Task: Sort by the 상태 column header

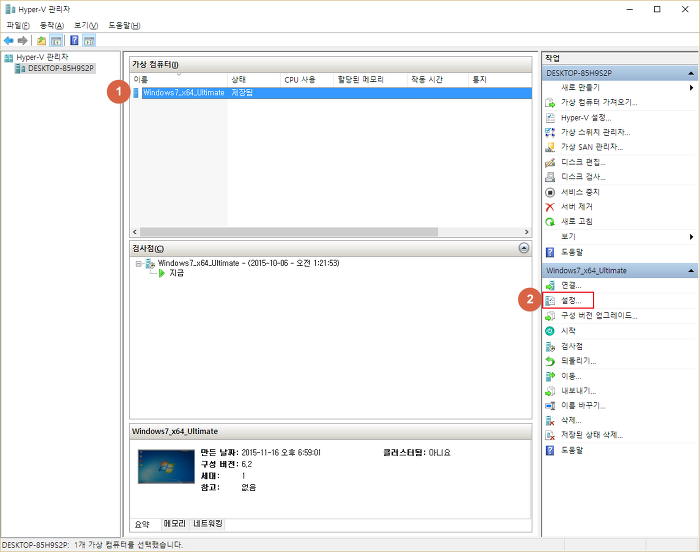Action: pyautogui.click(x=254, y=79)
